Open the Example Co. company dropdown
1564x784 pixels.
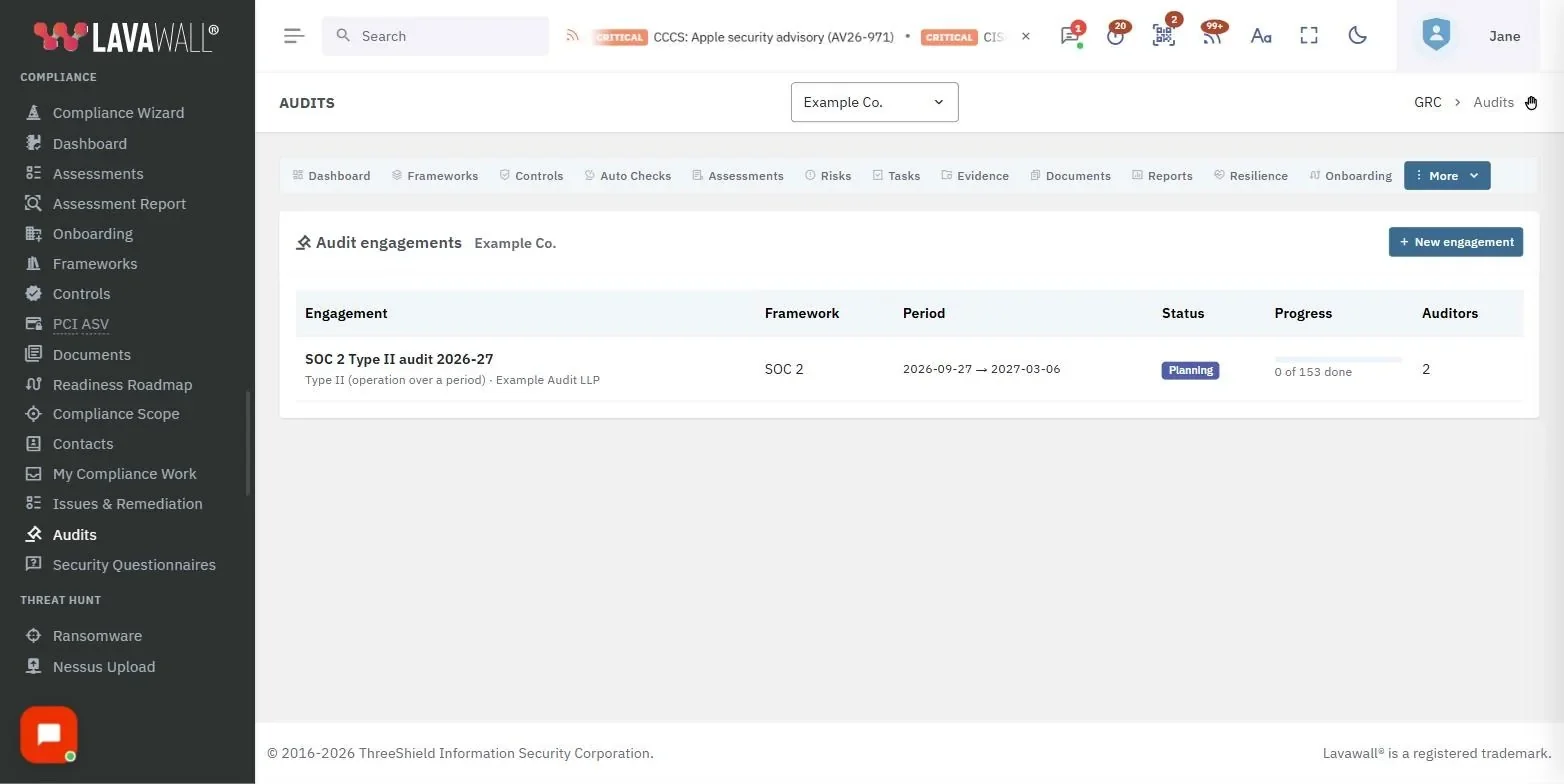click(875, 102)
